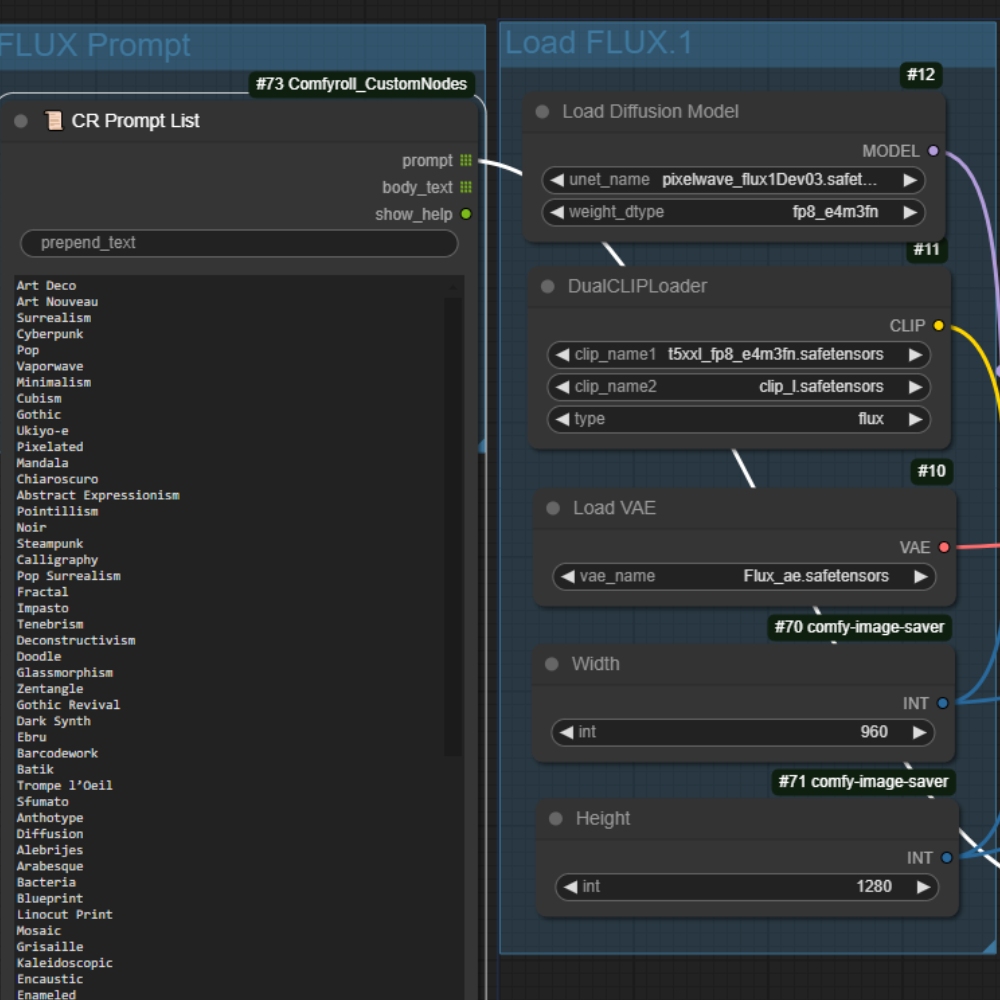
Task: Click the 'Cyberpunk' line in prompt list
Action: [50, 334]
